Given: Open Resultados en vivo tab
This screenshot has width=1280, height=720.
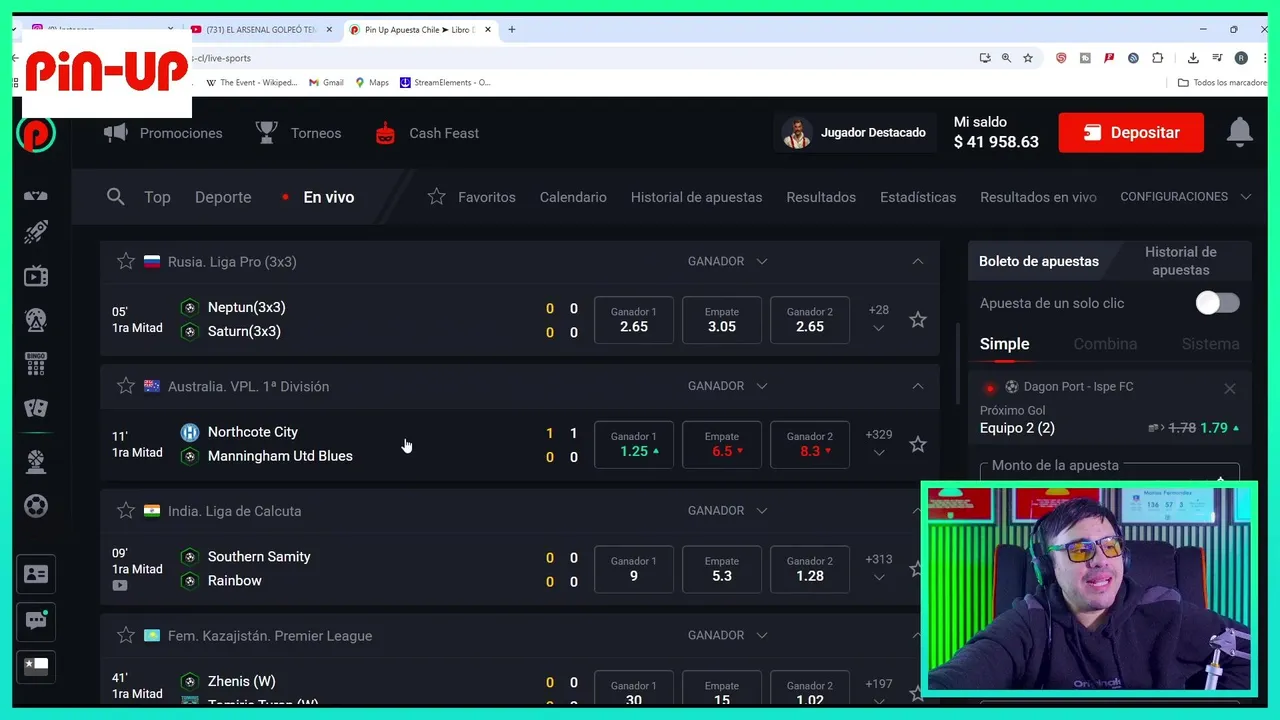Looking at the screenshot, I should pyautogui.click(x=1038, y=197).
